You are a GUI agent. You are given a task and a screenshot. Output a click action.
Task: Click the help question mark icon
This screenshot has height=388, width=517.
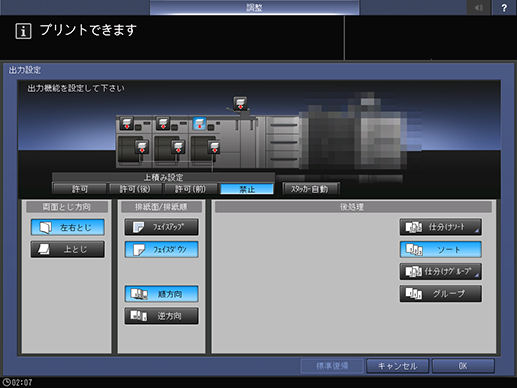[504, 8]
